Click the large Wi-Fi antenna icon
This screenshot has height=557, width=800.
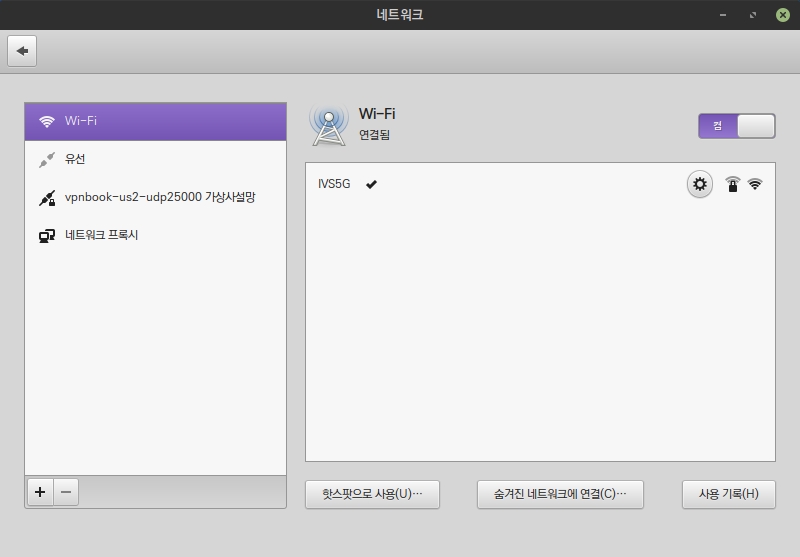click(x=328, y=124)
